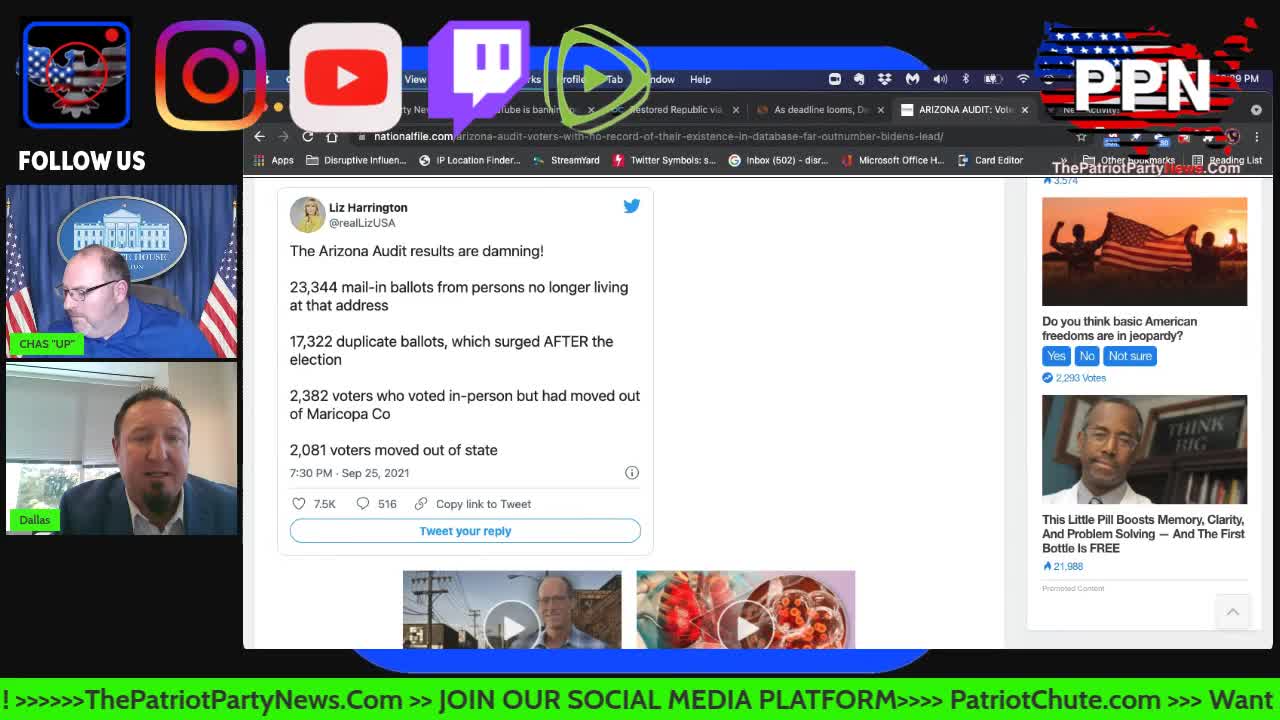Click the browser back arrow

260,136
